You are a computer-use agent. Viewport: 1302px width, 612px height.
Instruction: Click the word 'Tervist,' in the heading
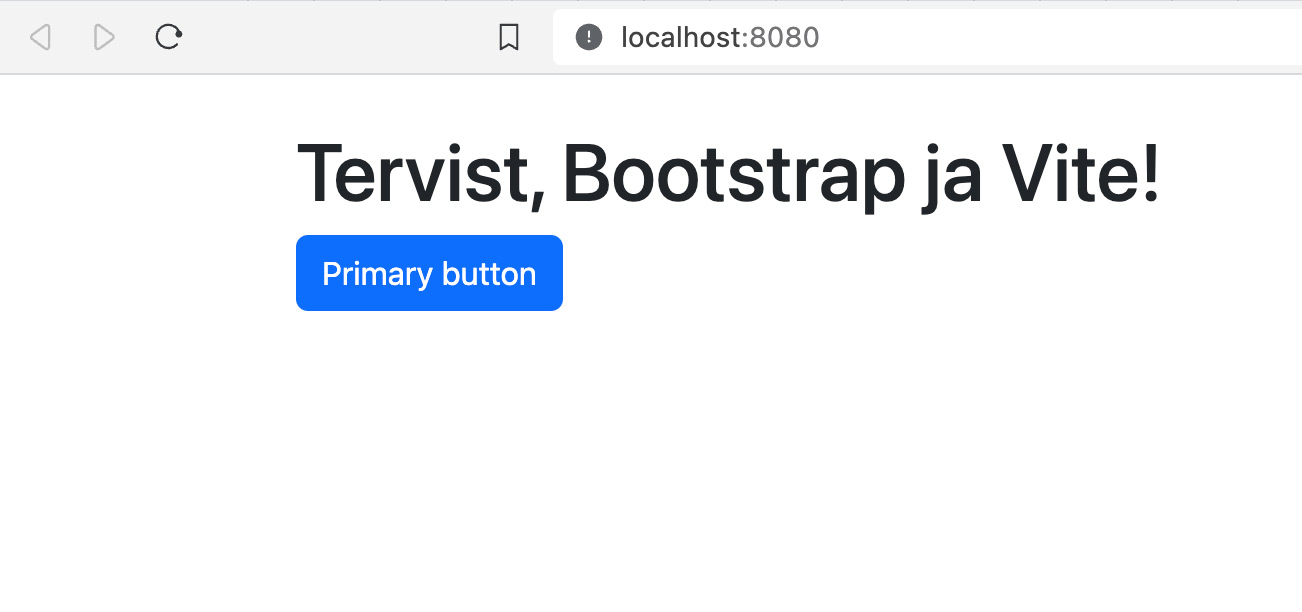[421, 174]
